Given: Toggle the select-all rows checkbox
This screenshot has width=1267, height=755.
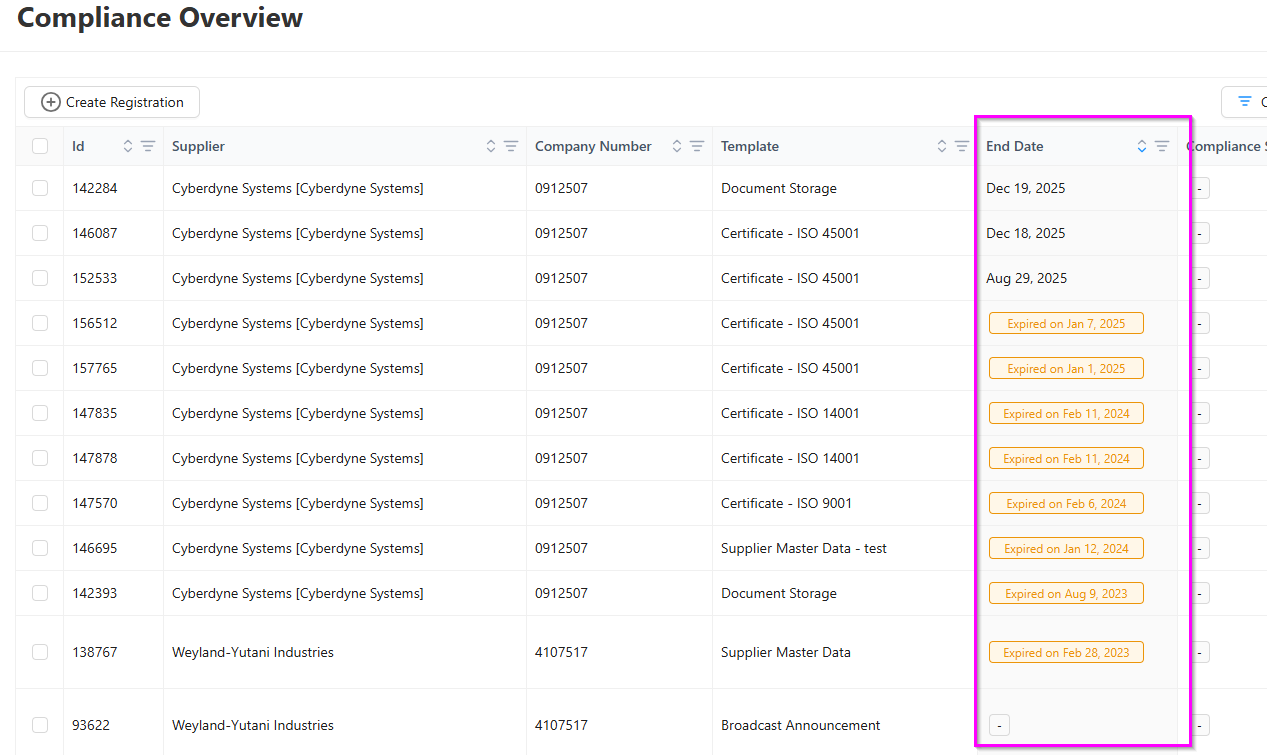Looking at the screenshot, I should [x=40, y=146].
